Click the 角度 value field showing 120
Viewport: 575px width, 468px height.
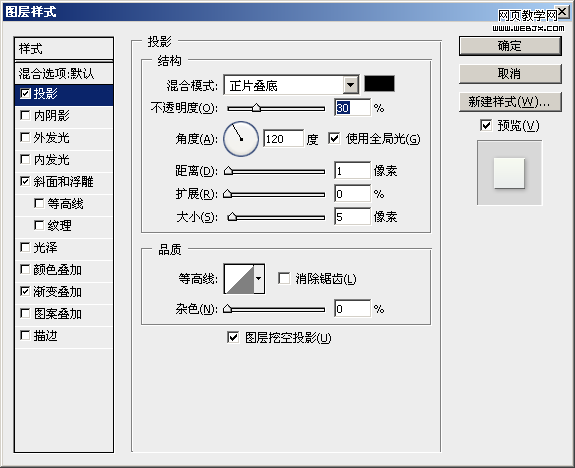coord(283,139)
